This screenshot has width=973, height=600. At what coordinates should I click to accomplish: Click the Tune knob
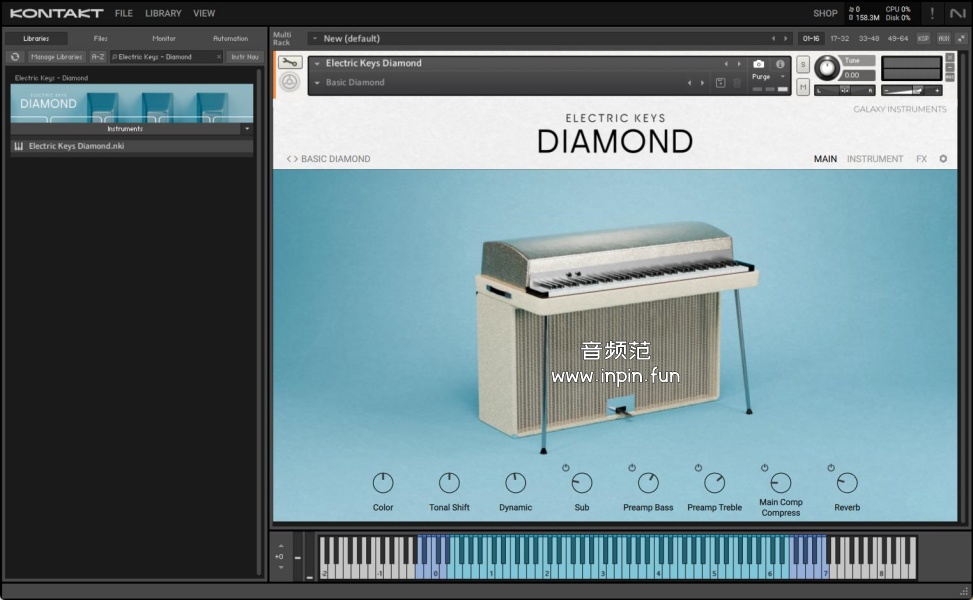click(x=827, y=68)
